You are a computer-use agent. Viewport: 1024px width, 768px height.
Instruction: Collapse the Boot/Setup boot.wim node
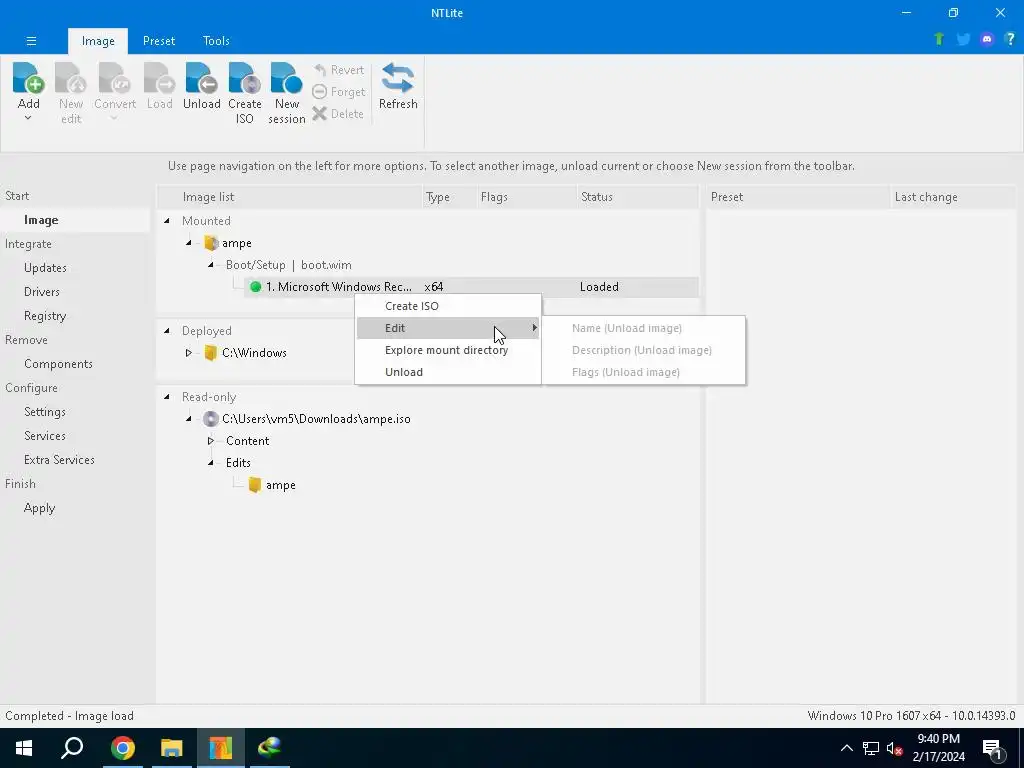210,265
